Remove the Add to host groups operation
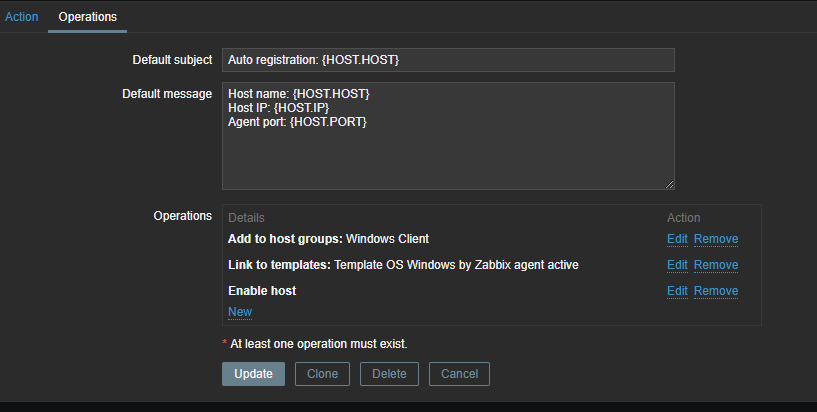817x412 pixels. coord(716,239)
